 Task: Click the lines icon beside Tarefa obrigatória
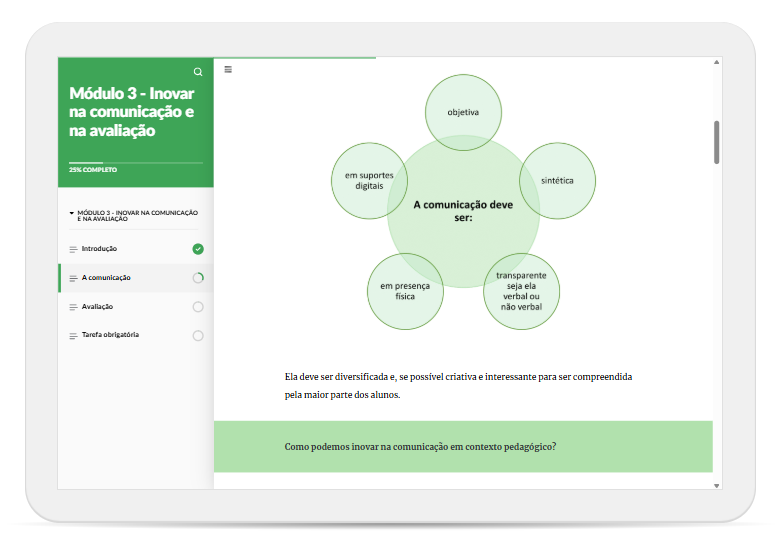(x=73, y=336)
